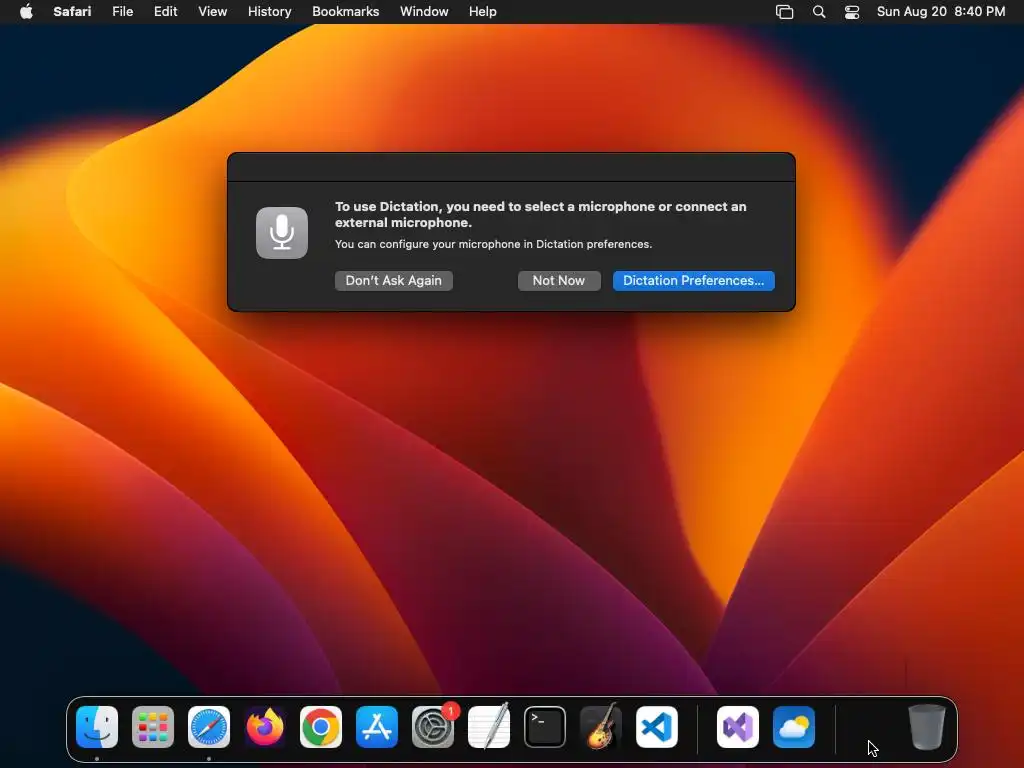1024x768 pixels.
Task: Open the Trash from the Dock
Action: tap(927, 727)
